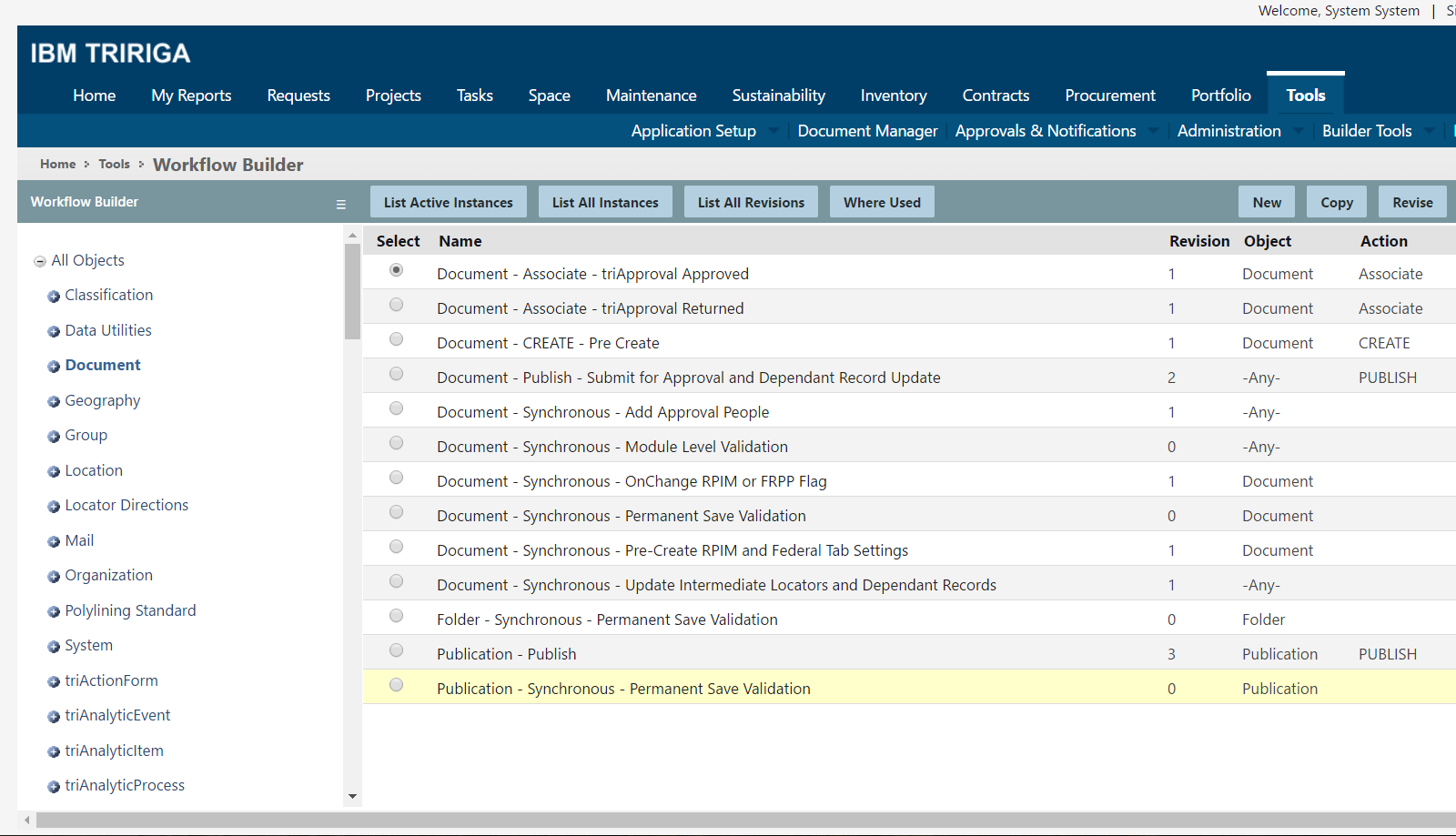The height and width of the screenshot is (836, 1456).
Task: Click the tree panel vertical scrollbar thumb
Action: click(352, 291)
